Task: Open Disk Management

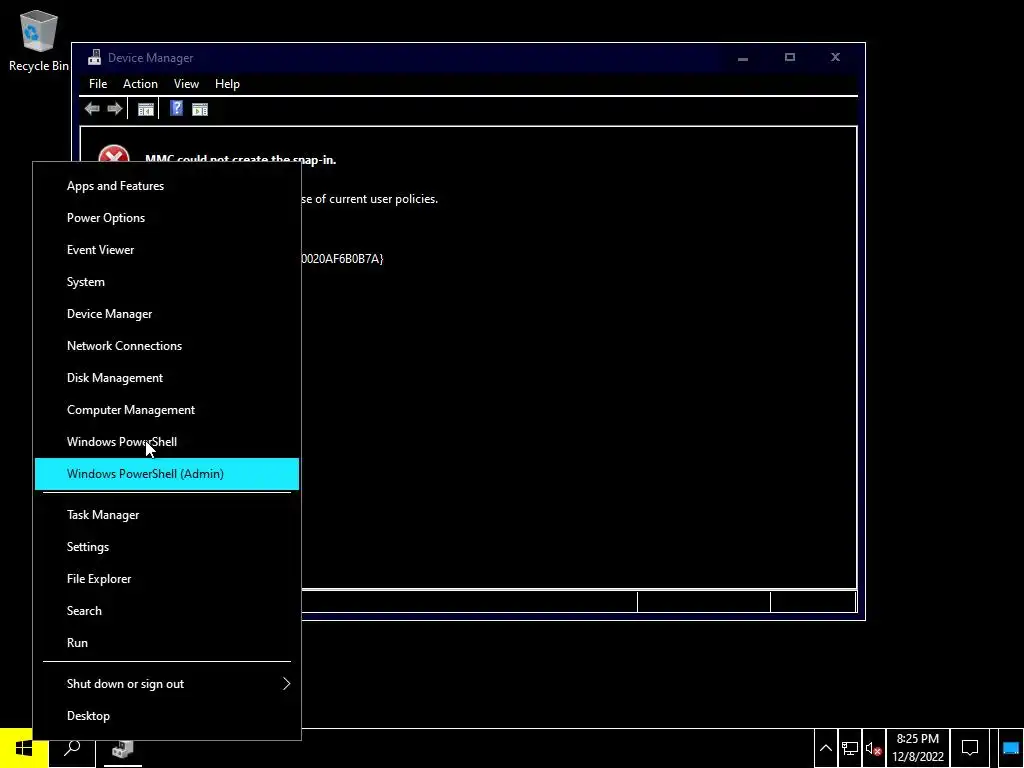Action: pyautogui.click(x=167, y=378)
